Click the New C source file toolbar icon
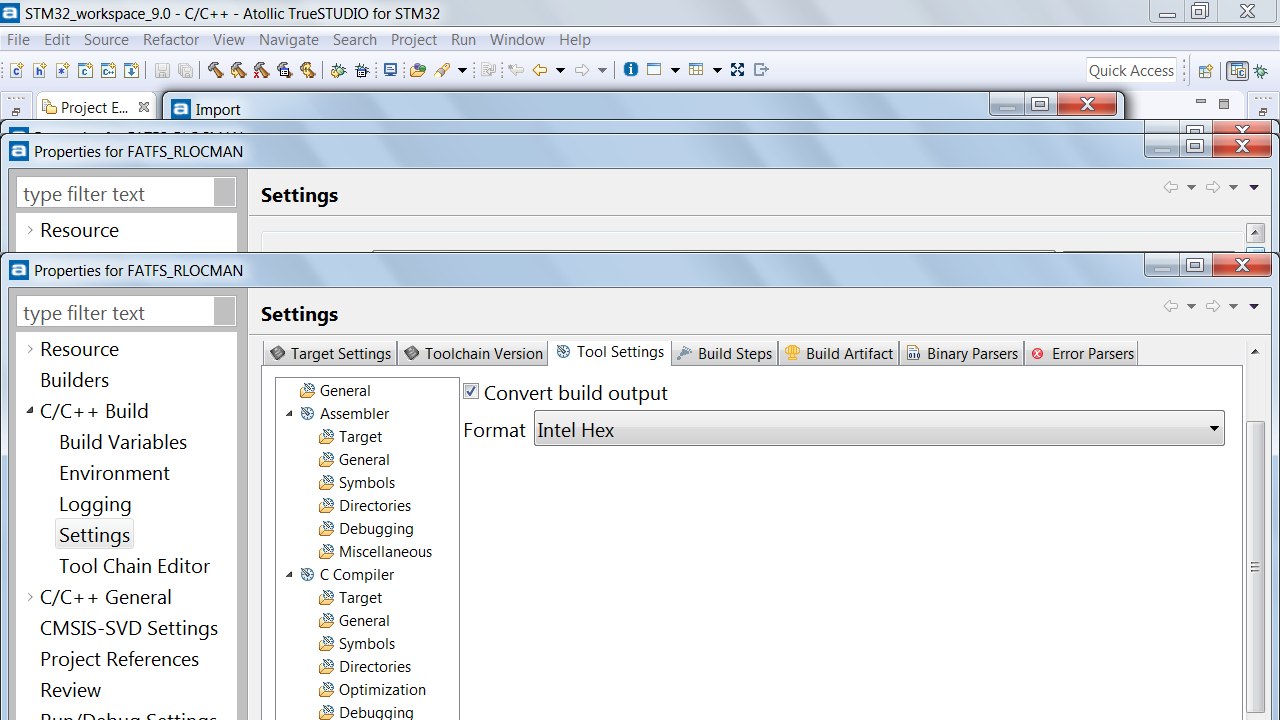Screen dimensions: 1280x720 [17, 70]
